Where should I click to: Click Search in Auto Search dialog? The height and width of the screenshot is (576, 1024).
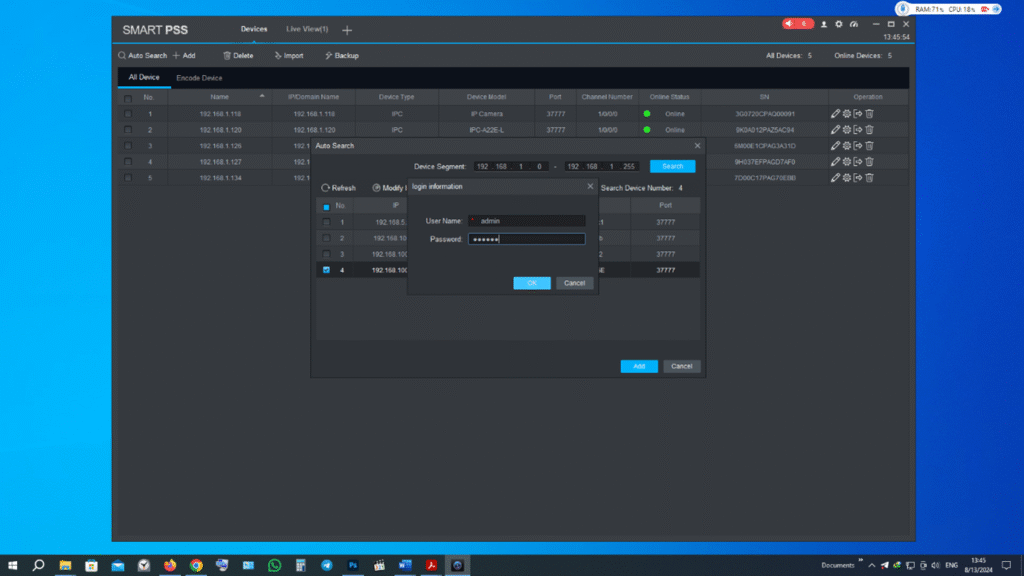point(672,167)
